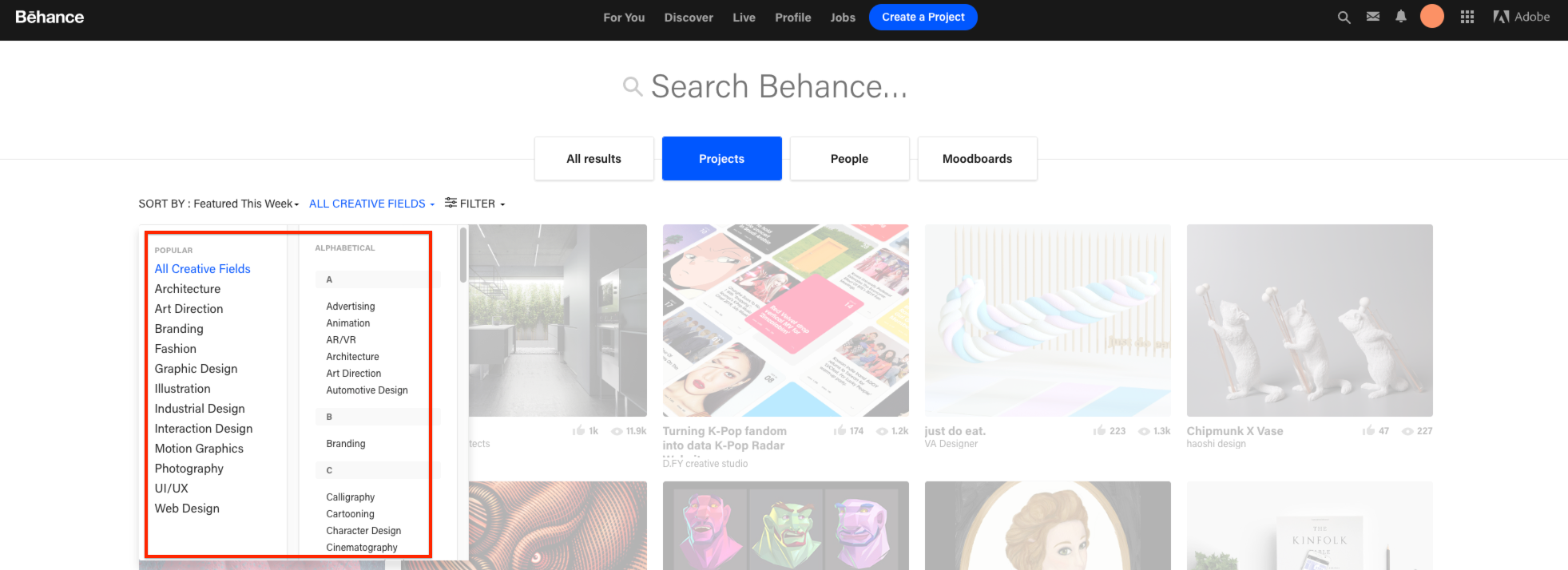
Task: Choose the Interaction Design field
Action: tap(204, 429)
